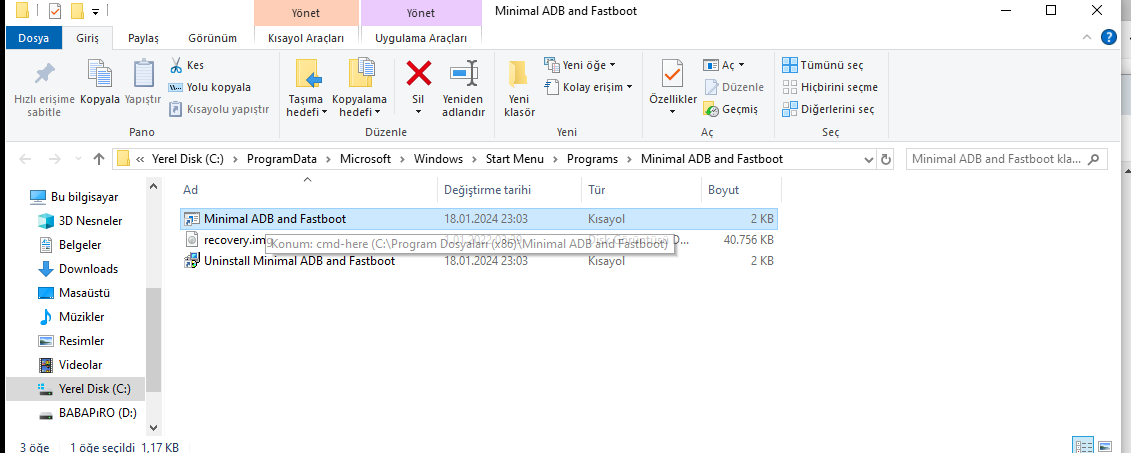Open Downloads in the sidebar
Image resolution: width=1131 pixels, height=453 pixels.
click(78, 268)
